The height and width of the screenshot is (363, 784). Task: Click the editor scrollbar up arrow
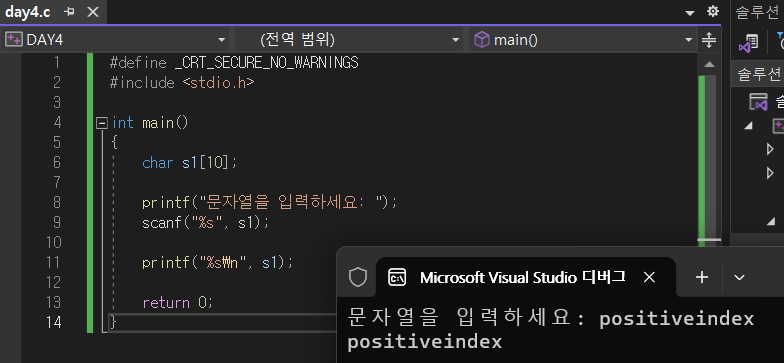(x=709, y=64)
